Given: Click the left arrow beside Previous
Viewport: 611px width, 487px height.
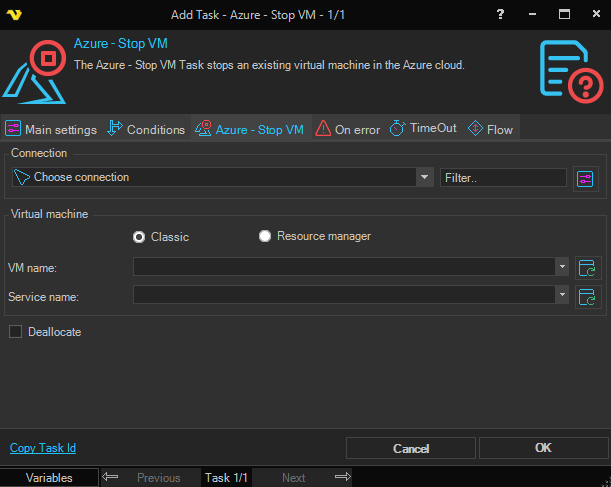Looking at the screenshot, I should pyautogui.click(x=111, y=478).
